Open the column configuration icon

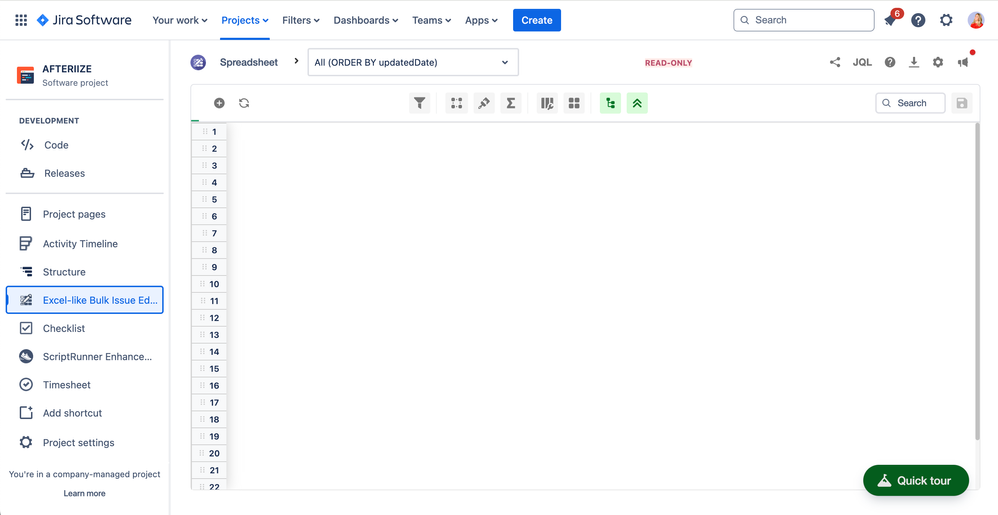point(547,103)
